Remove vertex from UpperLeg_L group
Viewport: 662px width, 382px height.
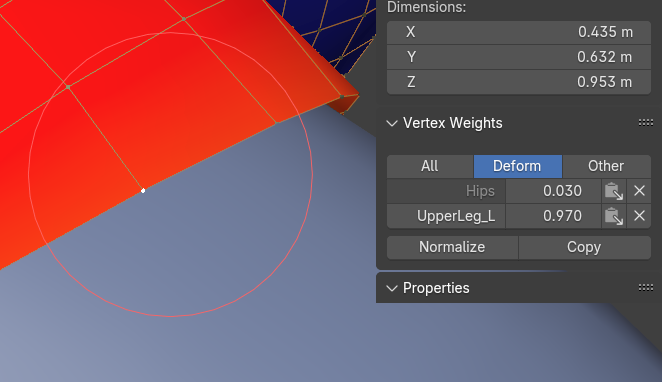(x=639, y=216)
